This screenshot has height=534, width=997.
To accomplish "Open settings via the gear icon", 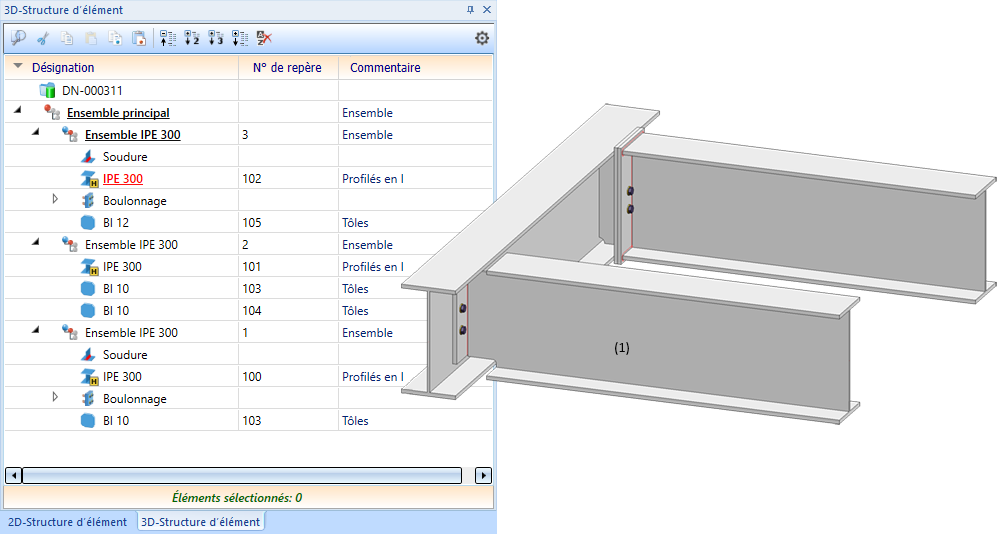I will coord(482,38).
